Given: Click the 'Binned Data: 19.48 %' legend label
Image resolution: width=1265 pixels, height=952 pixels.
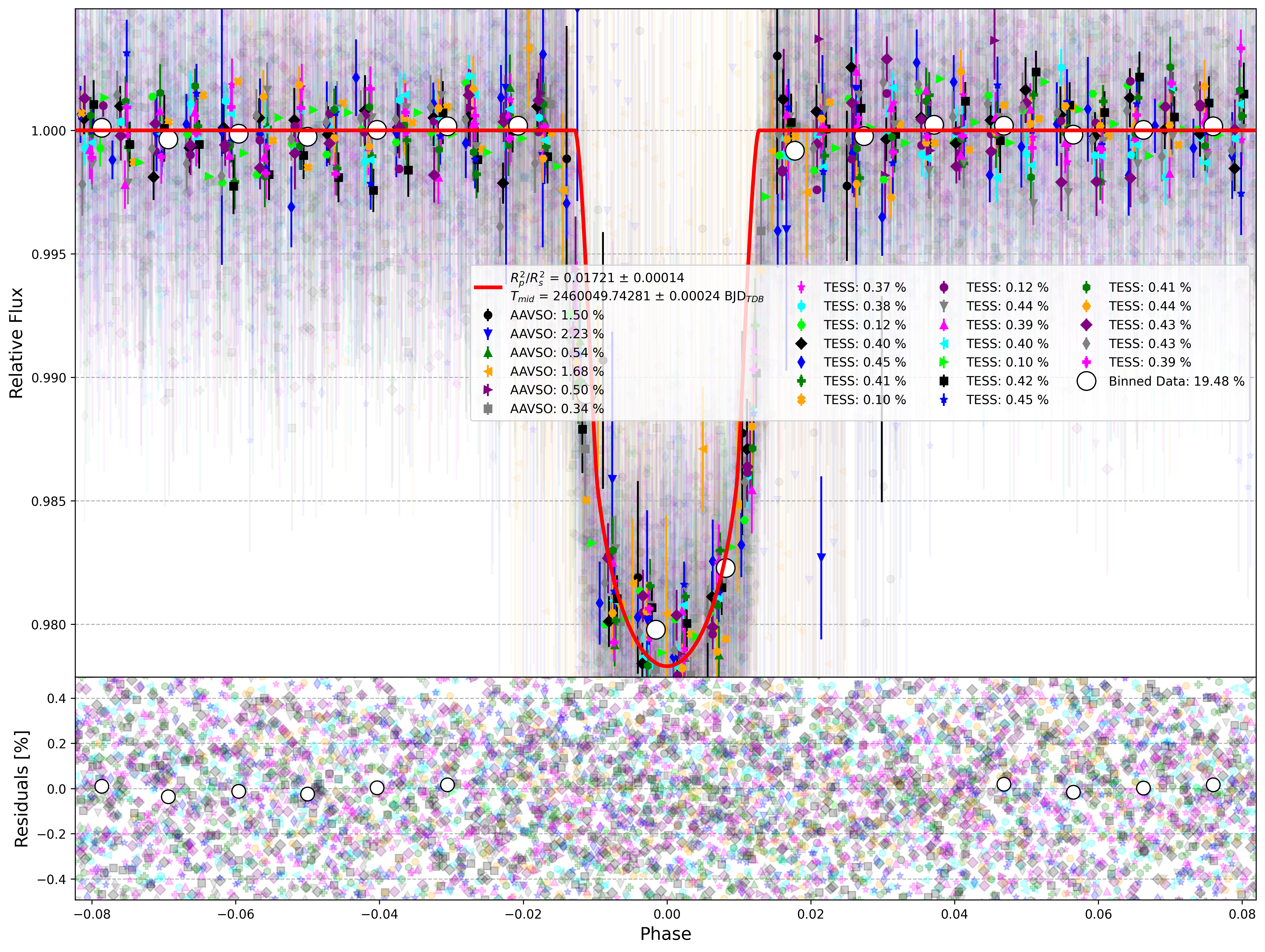Looking at the screenshot, I should [x=1176, y=381].
